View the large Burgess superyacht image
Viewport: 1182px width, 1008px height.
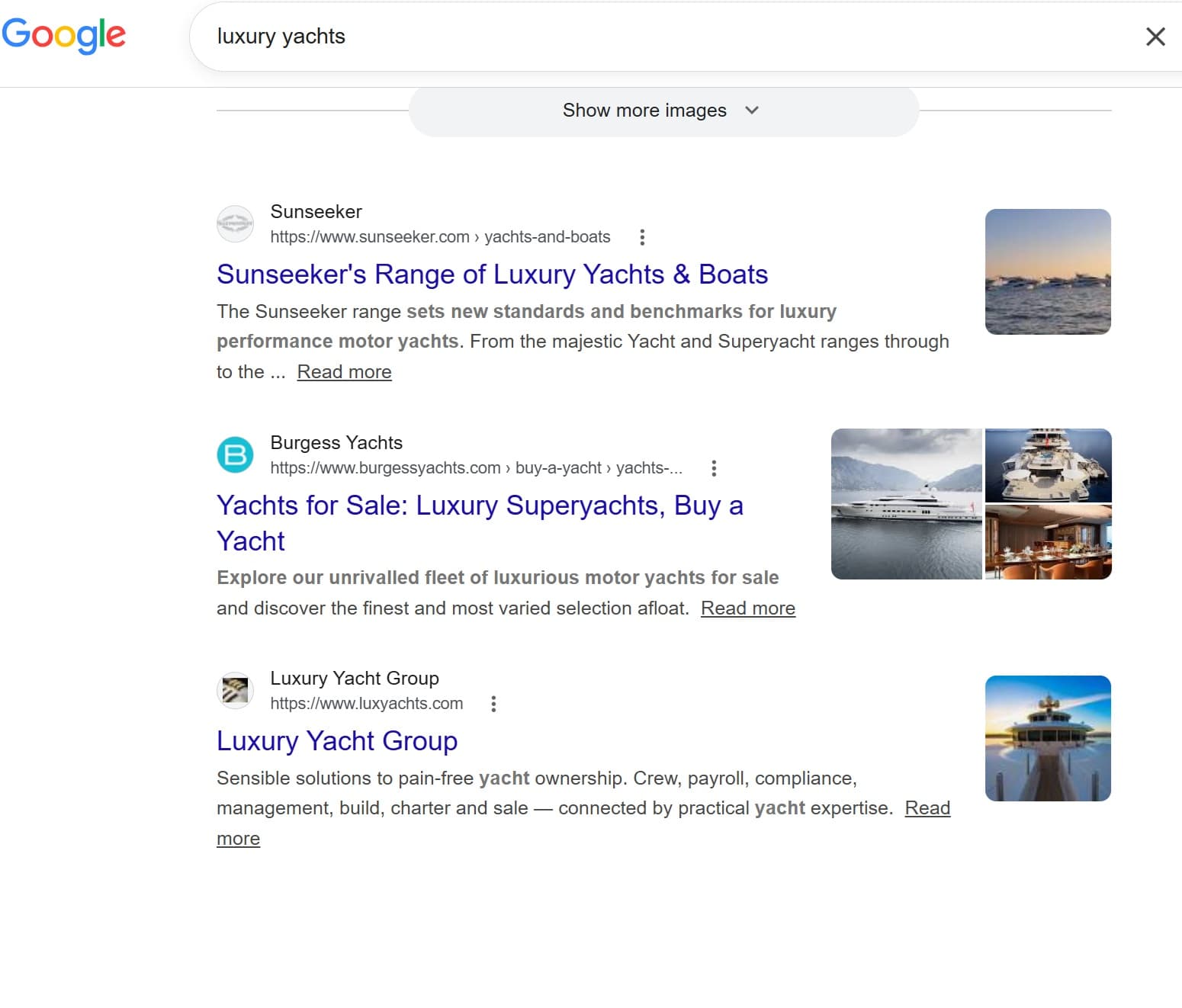[907, 504]
